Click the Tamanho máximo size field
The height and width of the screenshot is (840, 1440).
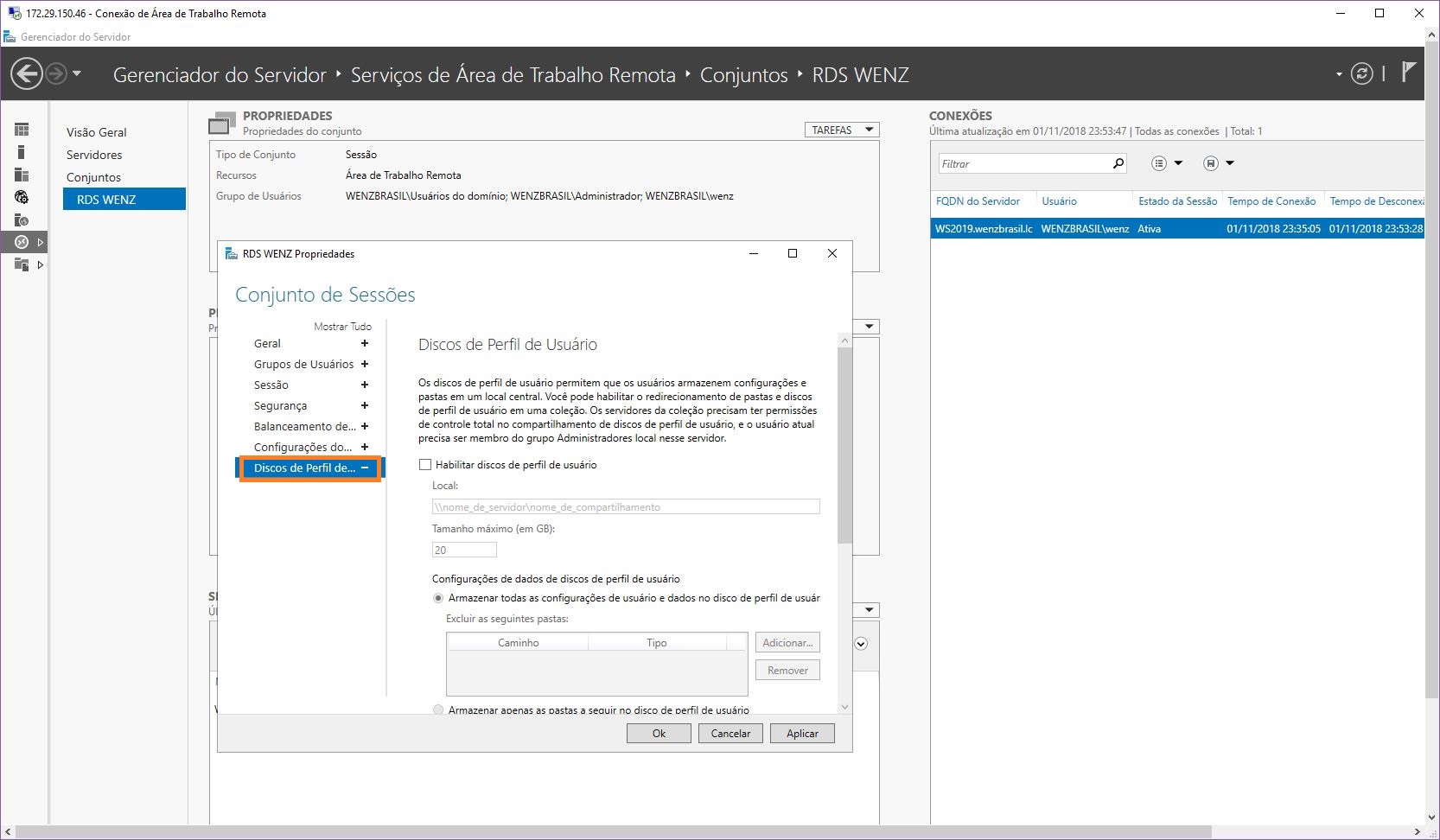tap(464, 550)
